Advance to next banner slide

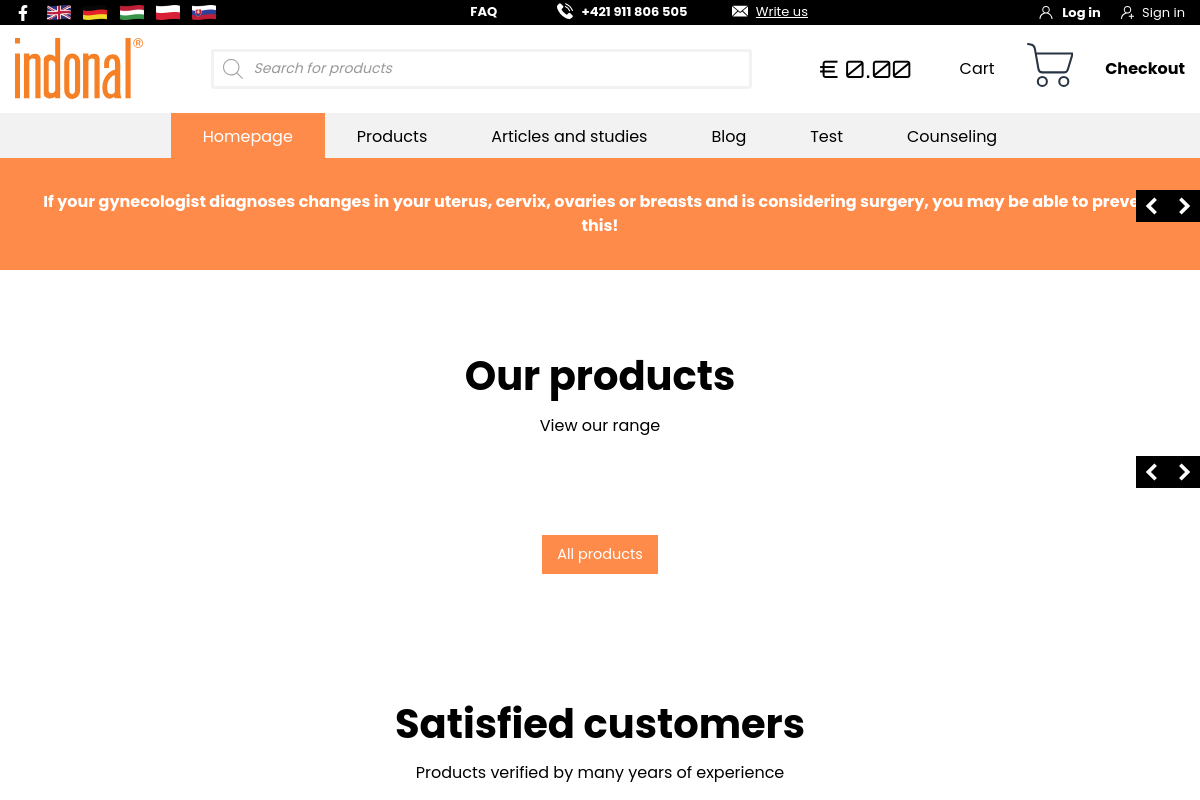[1184, 206]
